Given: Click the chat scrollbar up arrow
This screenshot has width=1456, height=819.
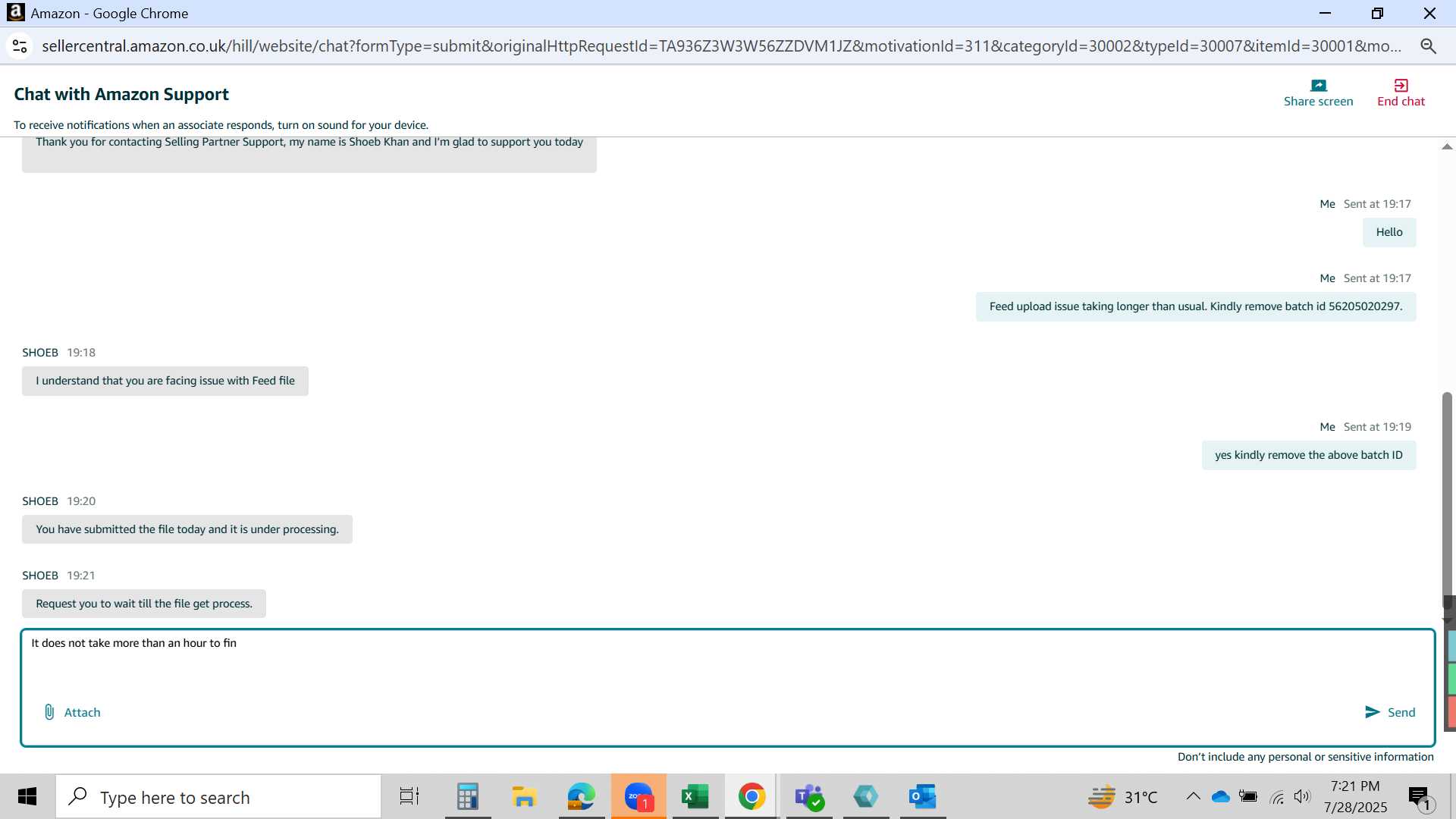Looking at the screenshot, I should coord(1447,147).
